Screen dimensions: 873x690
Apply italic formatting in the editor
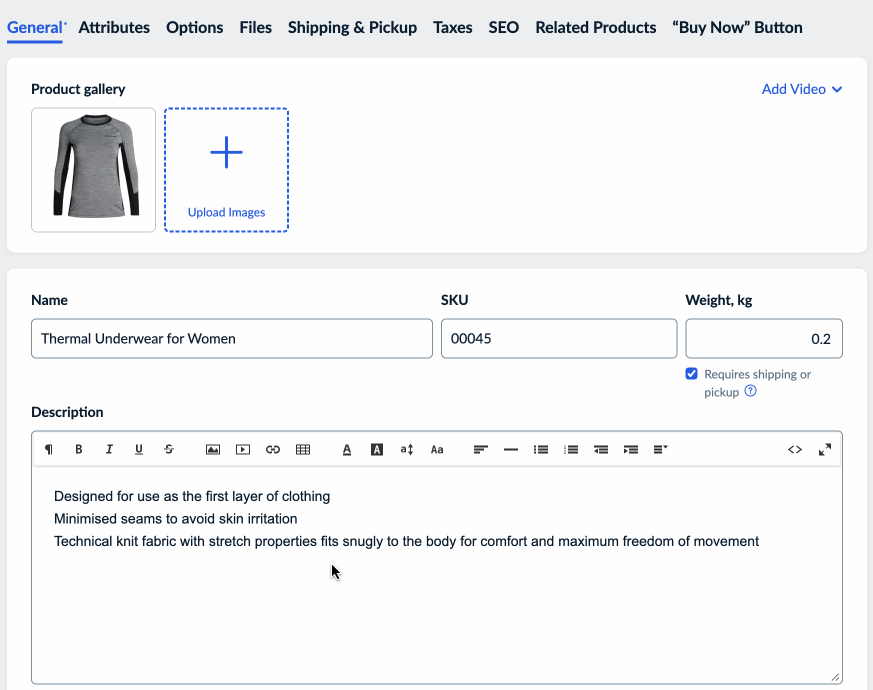[x=109, y=450]
